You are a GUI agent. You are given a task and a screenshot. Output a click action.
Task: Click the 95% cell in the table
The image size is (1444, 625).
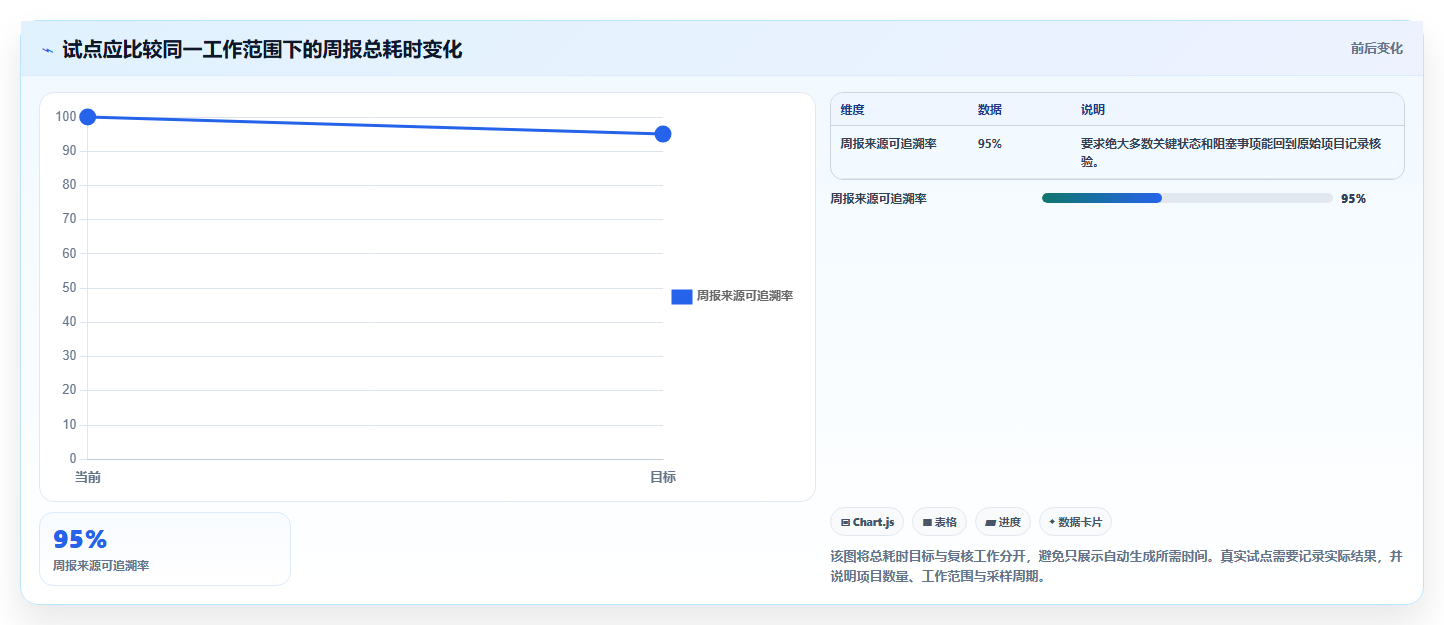[x=990, y=144]
